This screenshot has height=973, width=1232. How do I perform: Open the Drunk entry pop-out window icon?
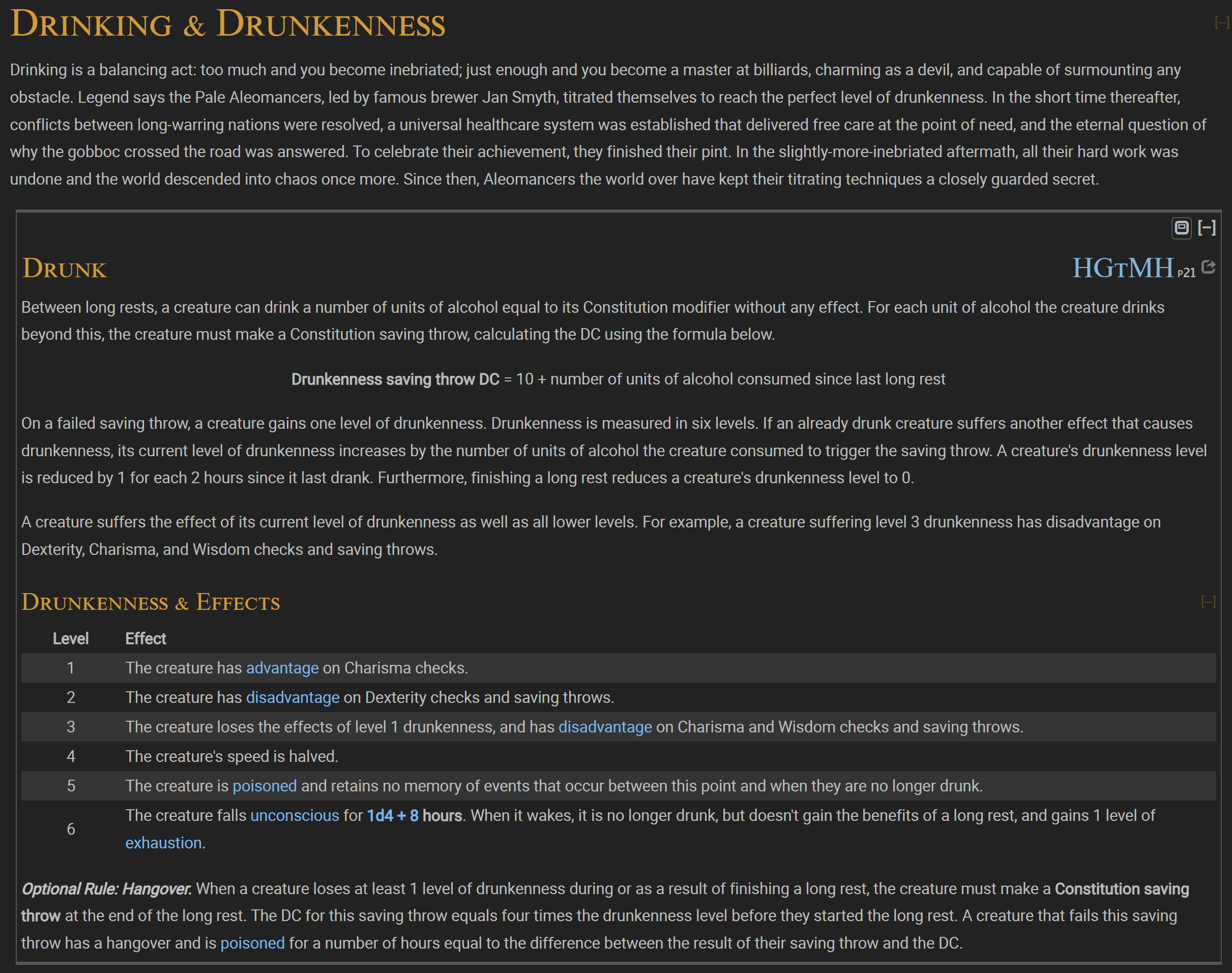[1181, 228]
